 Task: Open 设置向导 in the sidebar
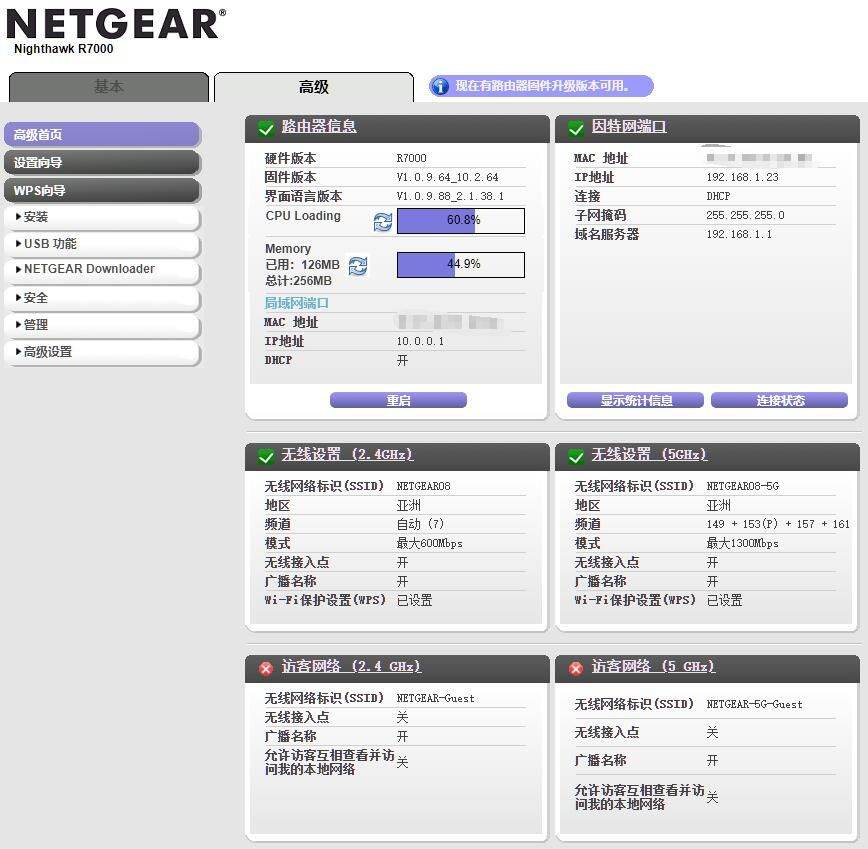point(103,162)
